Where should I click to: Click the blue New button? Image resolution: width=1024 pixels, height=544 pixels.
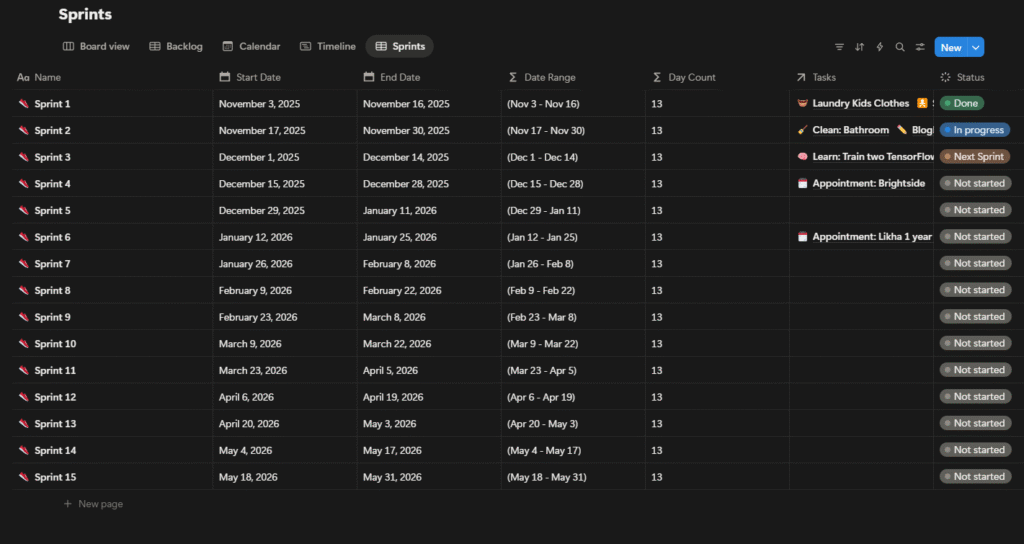pos(950,47)
